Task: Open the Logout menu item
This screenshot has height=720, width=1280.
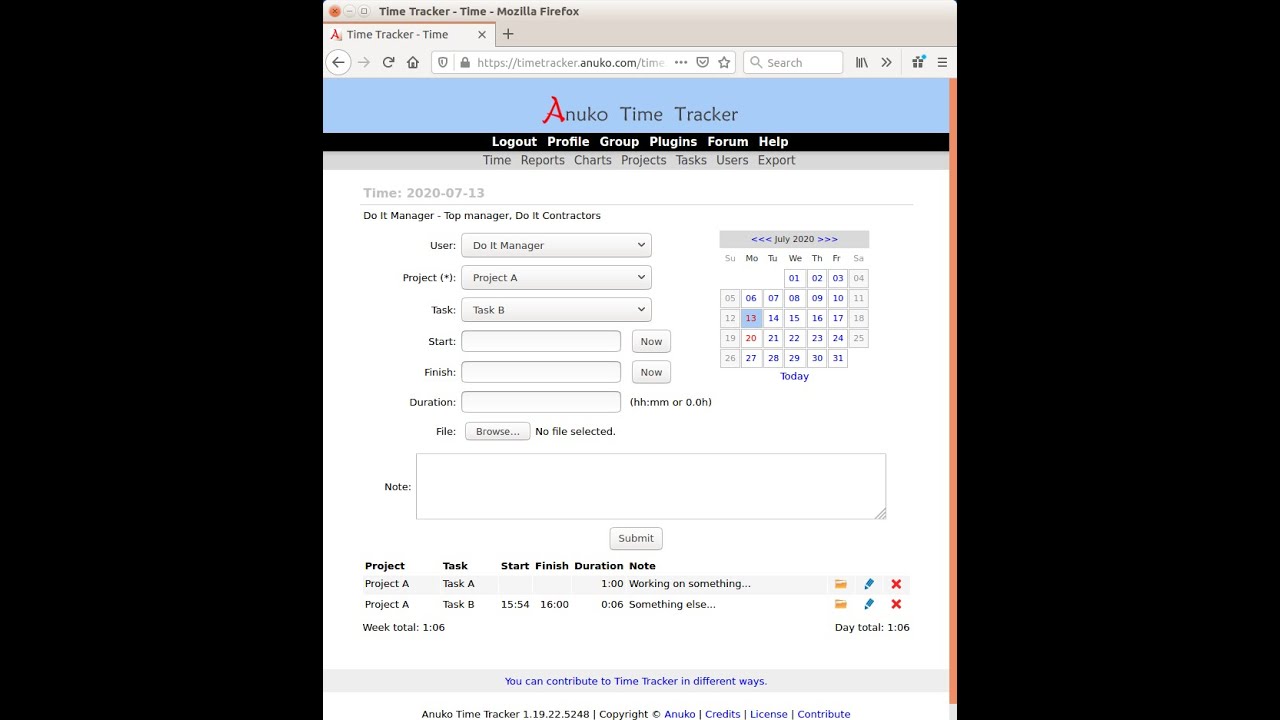Action: (x=514, y=142)
